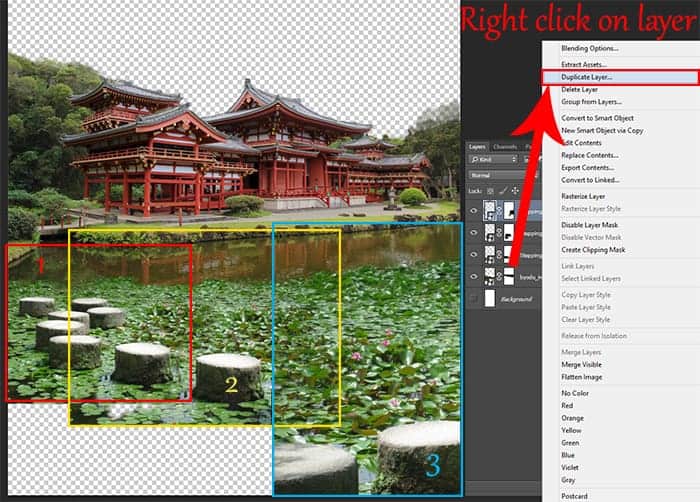700x502 pixels.
Task: Click thumbnail of layer just above Background
Action: point(490,276)
